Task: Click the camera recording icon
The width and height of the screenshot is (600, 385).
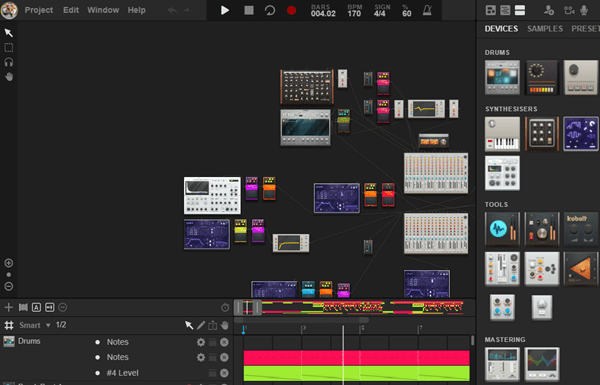Action: pyautogui.click(x=569, y=10)
